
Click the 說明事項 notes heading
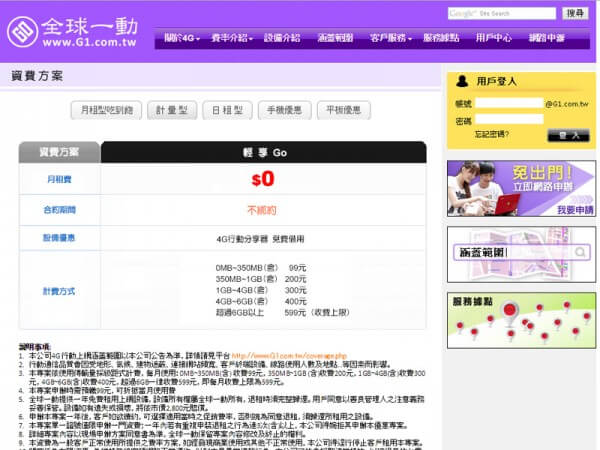35,347
